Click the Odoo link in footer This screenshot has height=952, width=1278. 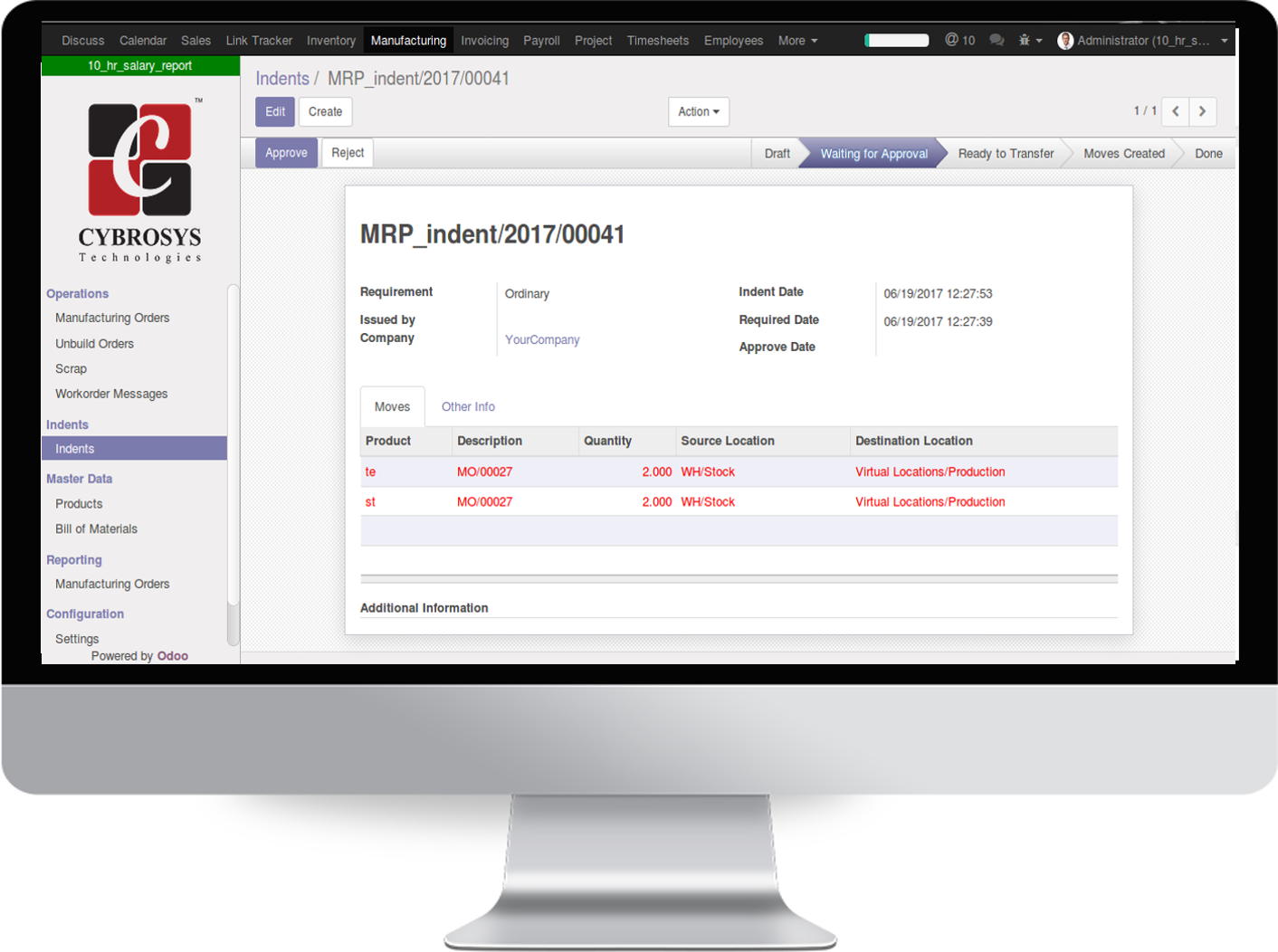coord(172,656)
